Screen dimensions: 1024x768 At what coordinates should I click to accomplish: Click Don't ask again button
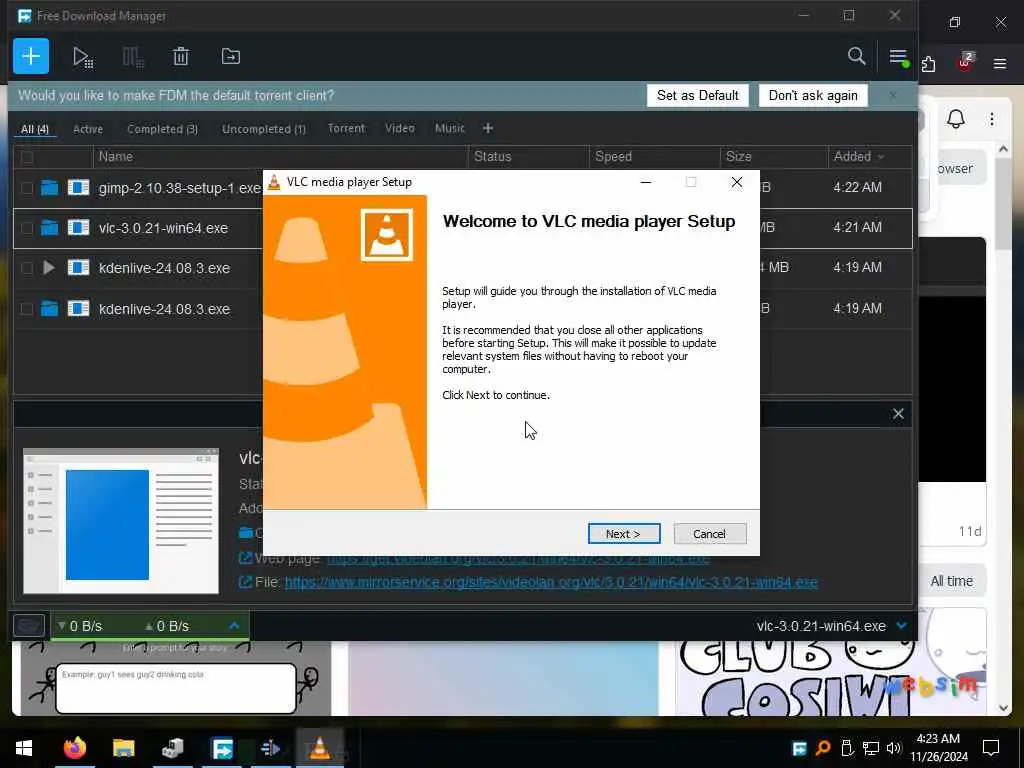tap(813, 95)
